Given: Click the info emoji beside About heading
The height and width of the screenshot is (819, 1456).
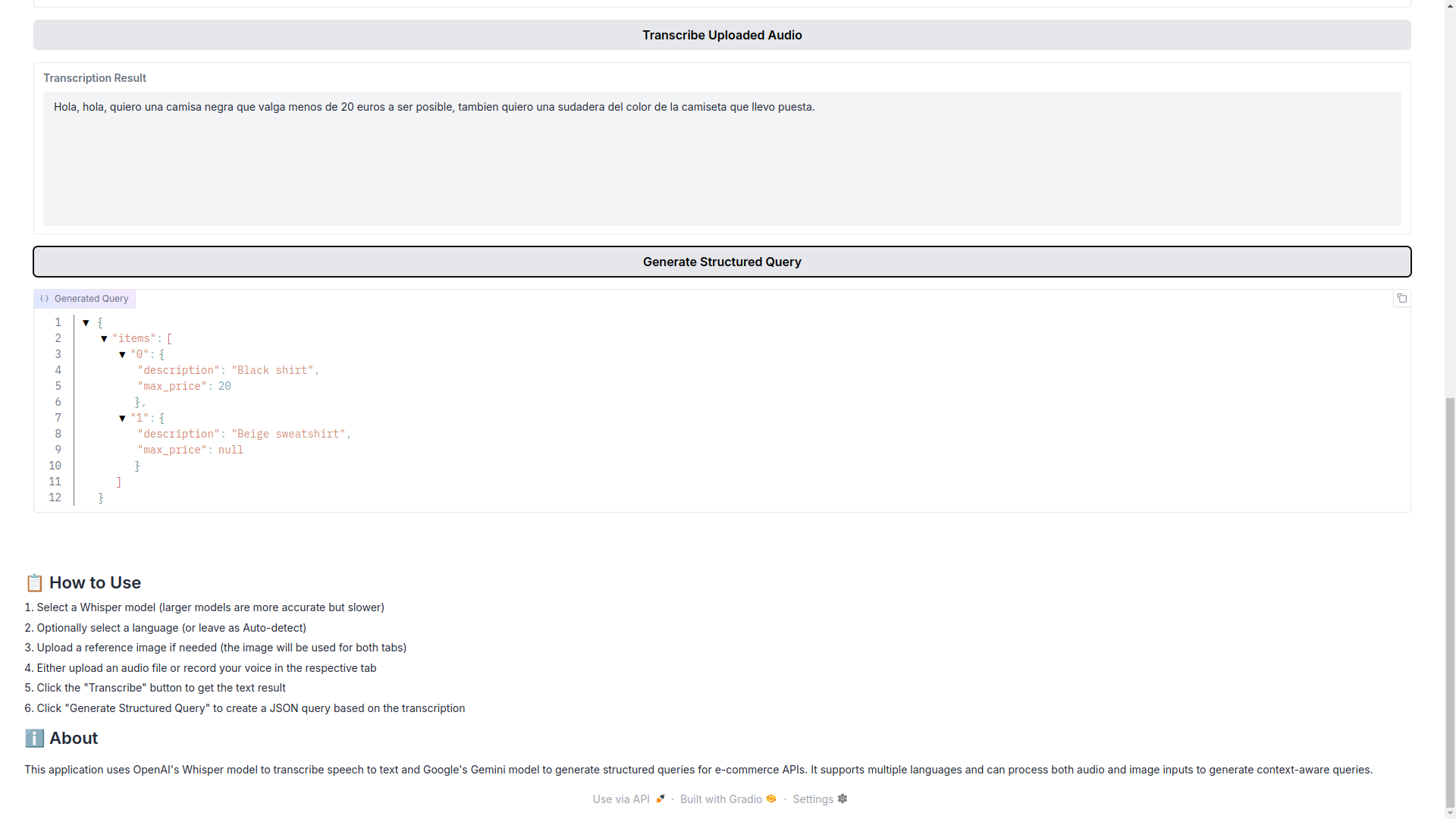Looking at the screenshot, I should click(x=34, y=738).
